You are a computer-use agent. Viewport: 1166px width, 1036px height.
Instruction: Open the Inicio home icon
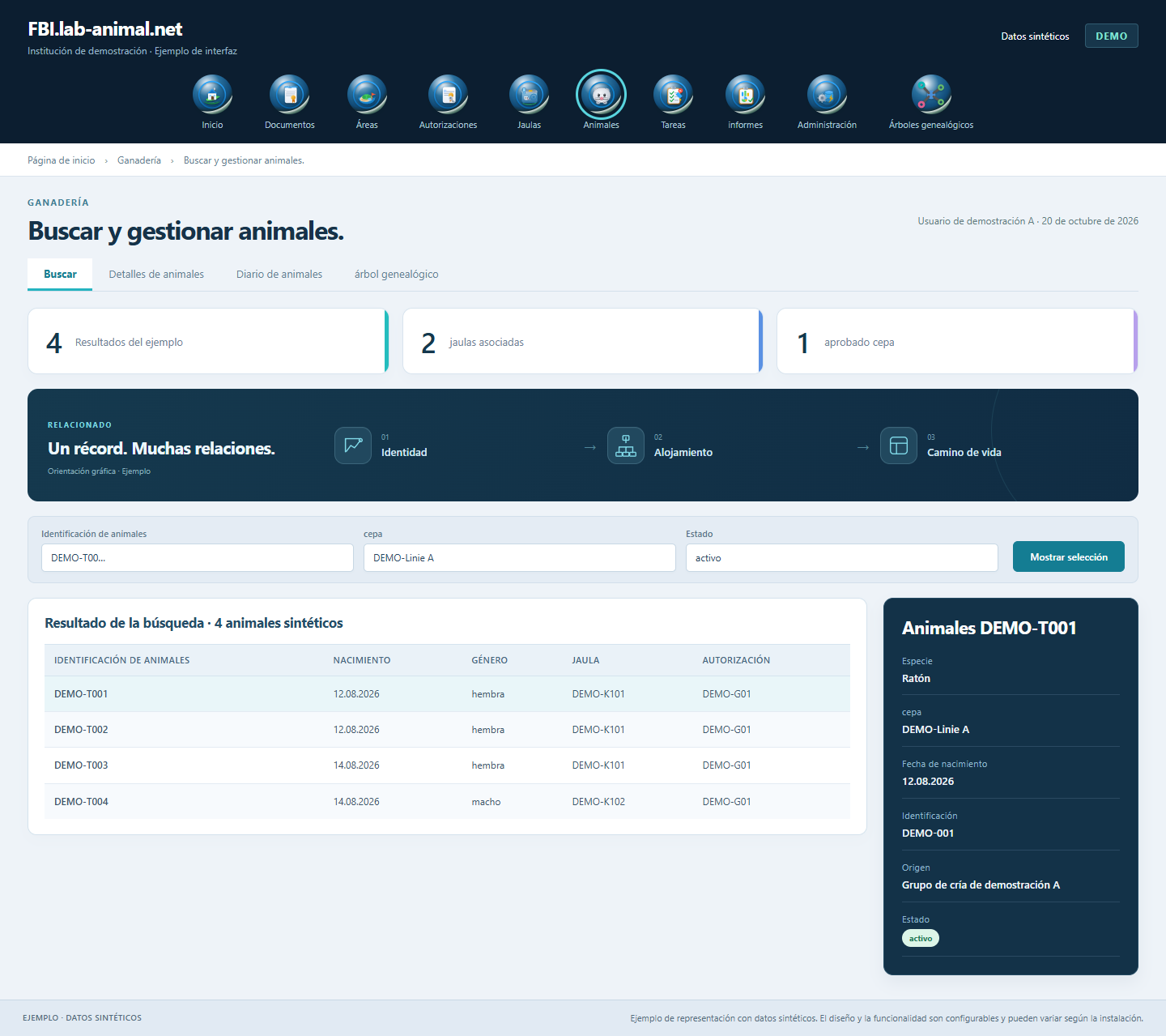pos(212,95)
